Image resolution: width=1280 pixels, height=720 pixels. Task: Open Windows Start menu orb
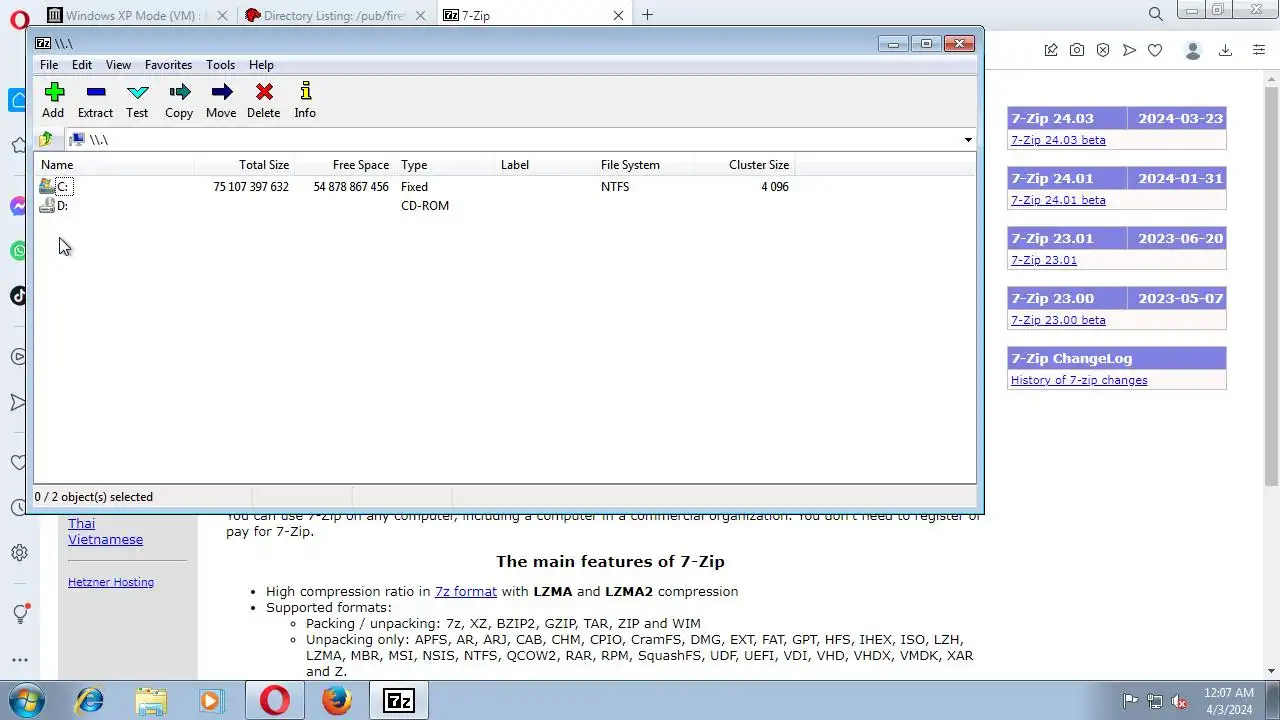pyautogui.click(x=27, y=700)
